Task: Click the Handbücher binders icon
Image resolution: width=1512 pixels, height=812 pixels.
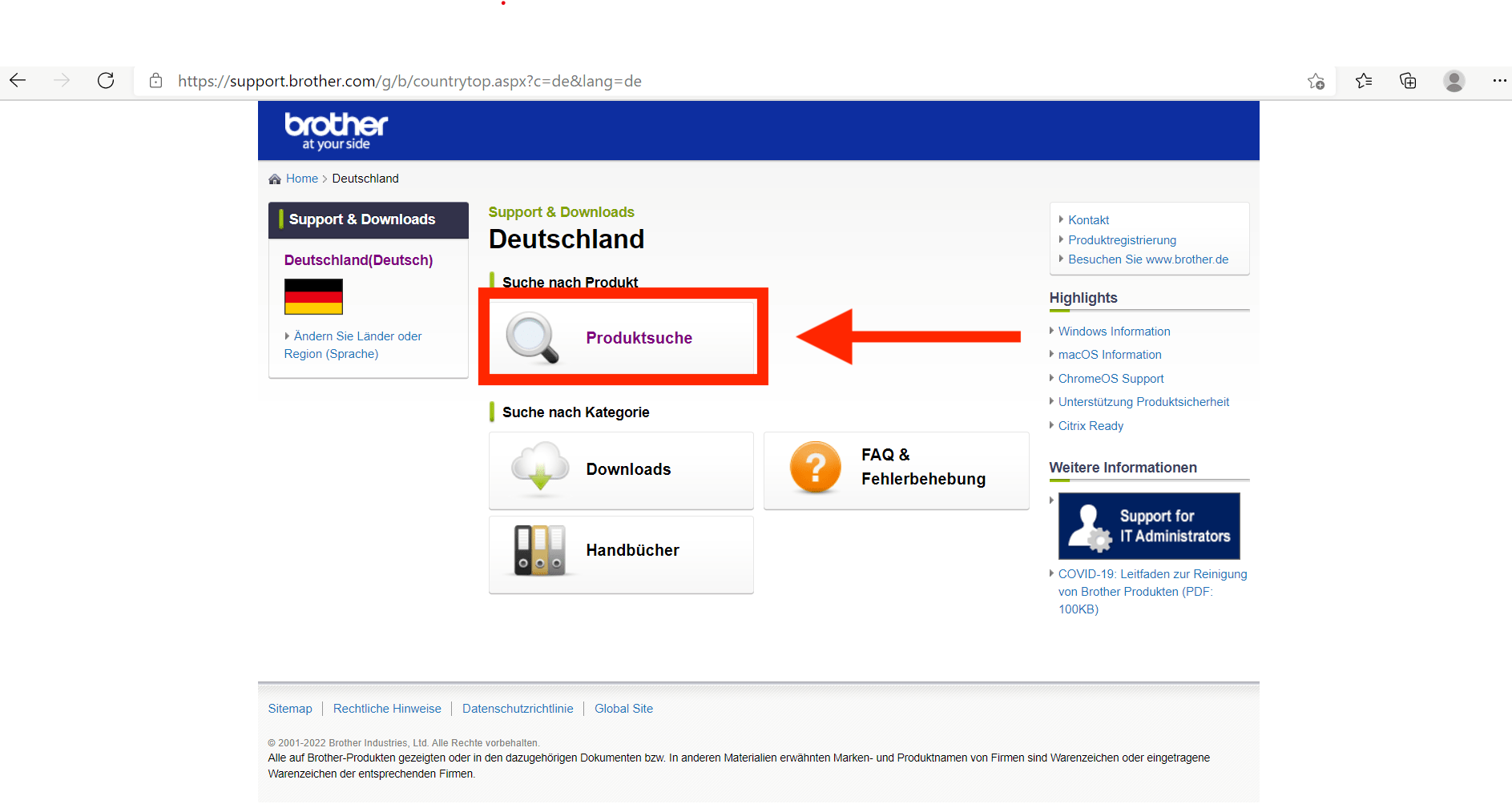Action: pyautogui.click(x=540, y=550)
